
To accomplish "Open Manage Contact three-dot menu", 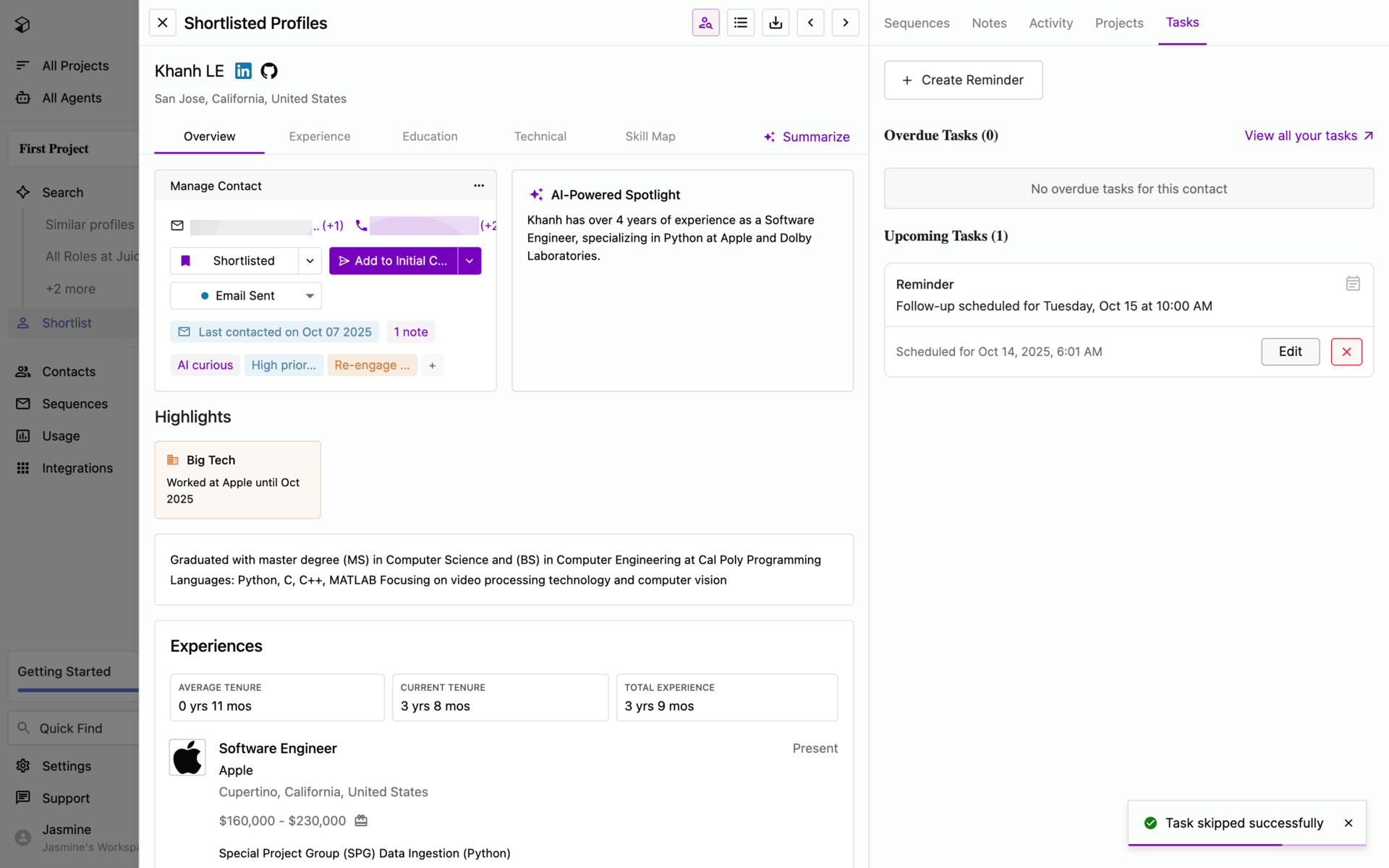I will [479, 186].
